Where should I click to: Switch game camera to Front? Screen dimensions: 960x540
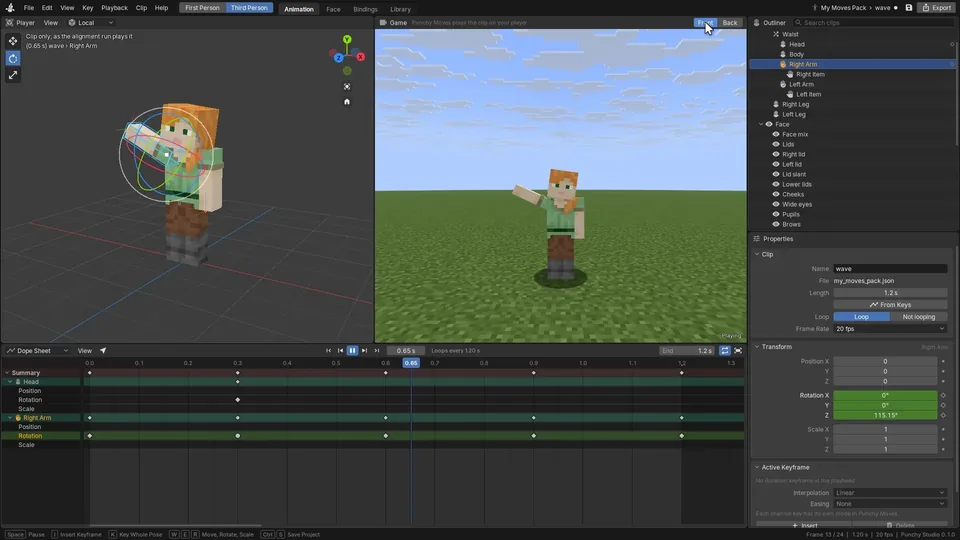pyautogui.click(x=705, y=23)
